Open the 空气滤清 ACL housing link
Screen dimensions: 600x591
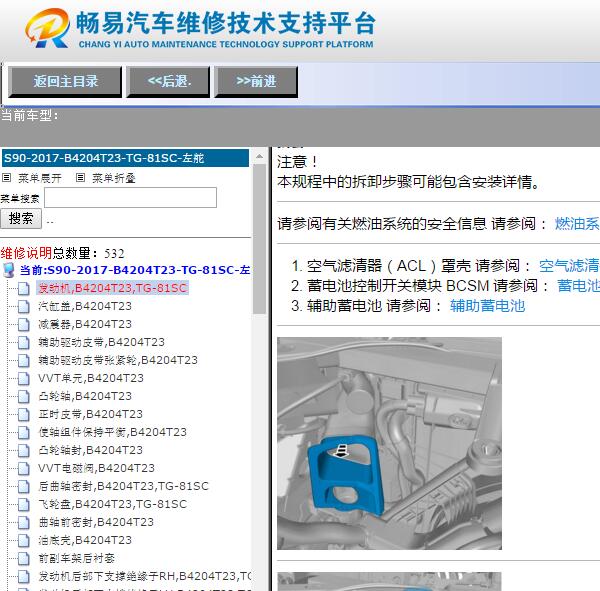point(569,266)
